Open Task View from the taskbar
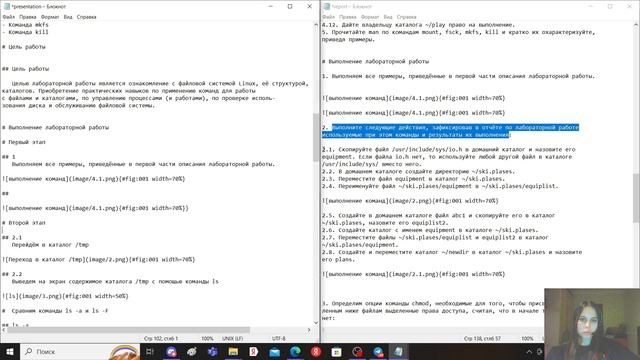This screenshot has width=640, height=360. [150, 351]
